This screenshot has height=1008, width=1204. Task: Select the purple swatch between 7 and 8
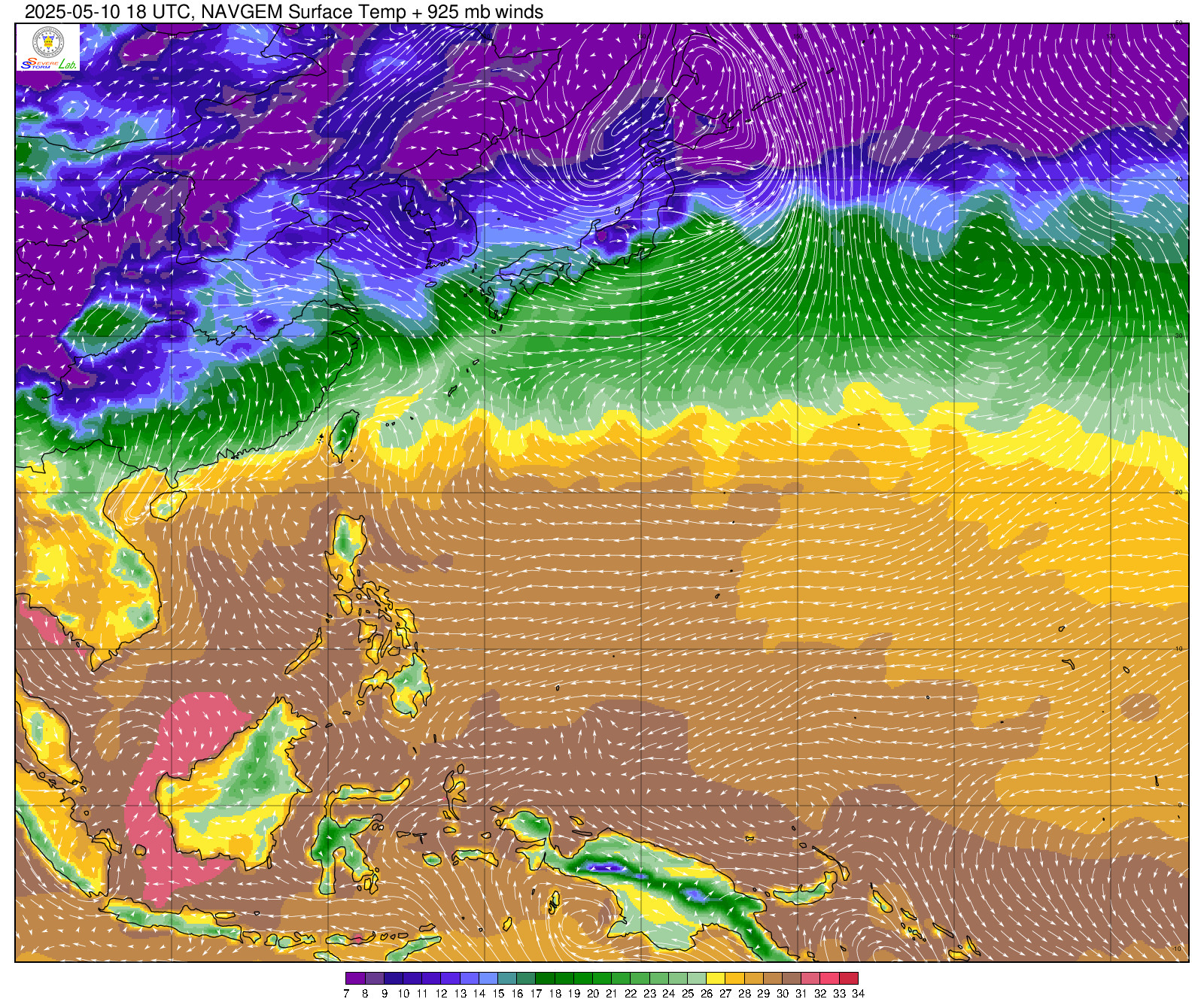pyautogui.click(x=355, y=979)
